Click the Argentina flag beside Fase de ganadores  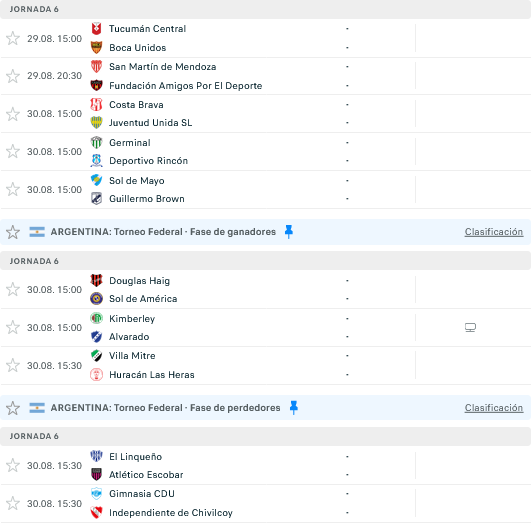37,232
